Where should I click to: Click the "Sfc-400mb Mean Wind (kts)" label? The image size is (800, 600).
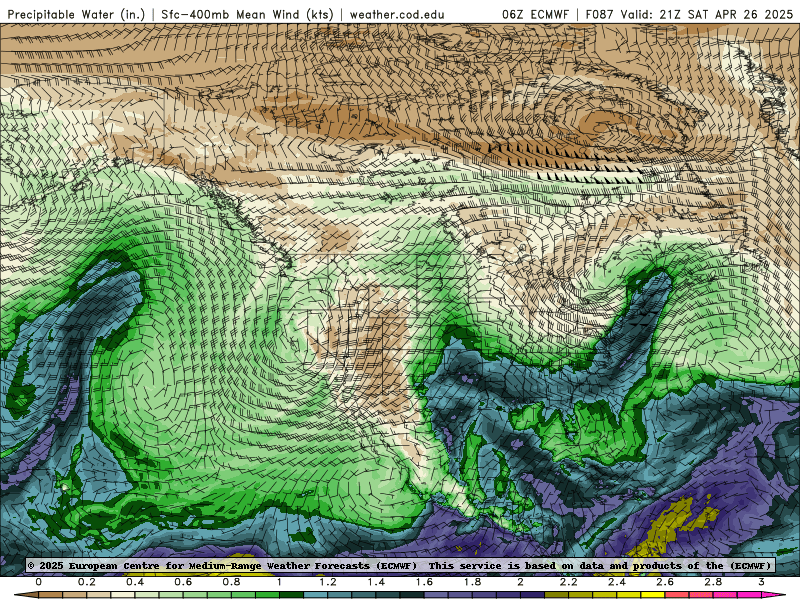pyautogui.click(x=247, y=14)
